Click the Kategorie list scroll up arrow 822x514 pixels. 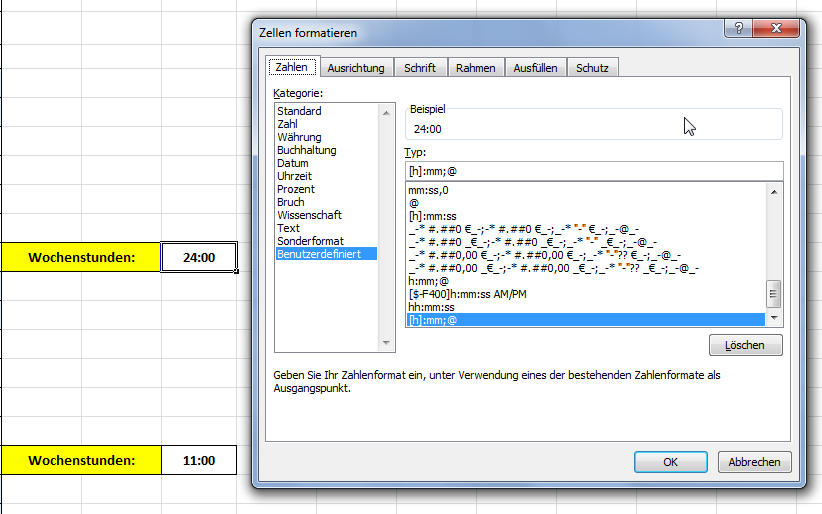pos(386,113)
